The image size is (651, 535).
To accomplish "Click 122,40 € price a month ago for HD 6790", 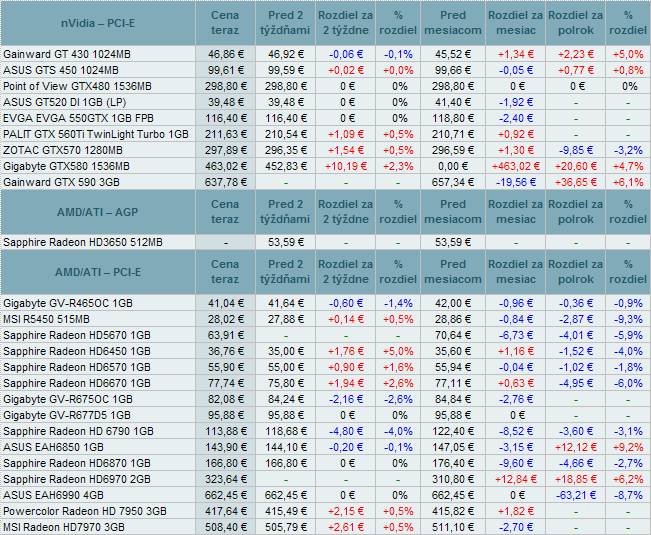I will [453, 431].
